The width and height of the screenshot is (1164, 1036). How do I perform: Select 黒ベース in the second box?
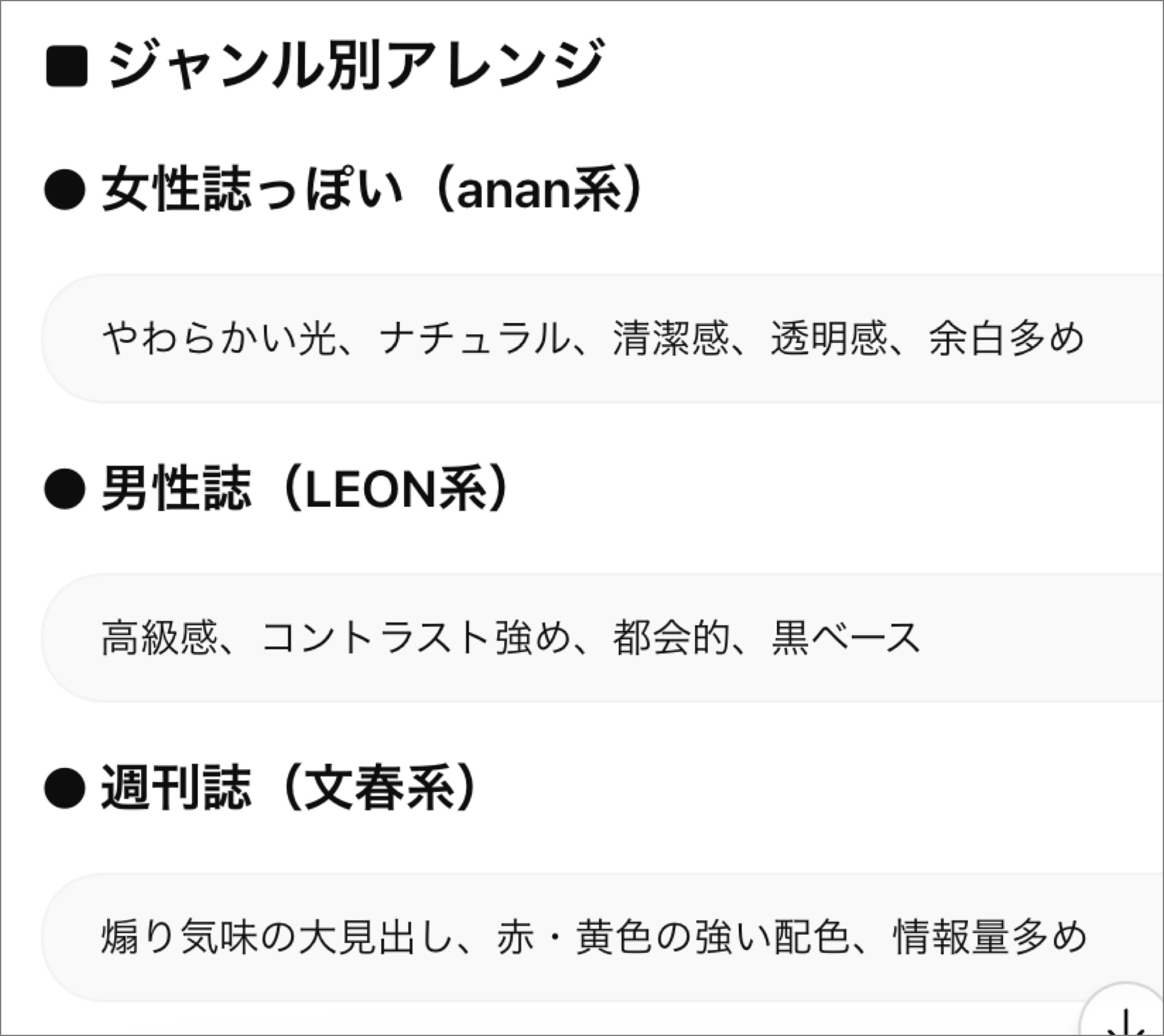(846, 638)
